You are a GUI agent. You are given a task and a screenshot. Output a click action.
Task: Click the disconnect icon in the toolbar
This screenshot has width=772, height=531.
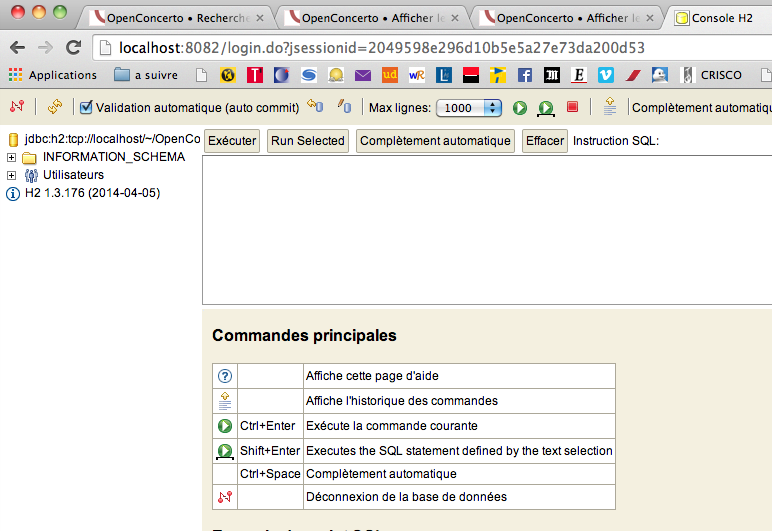click(16, 108)
